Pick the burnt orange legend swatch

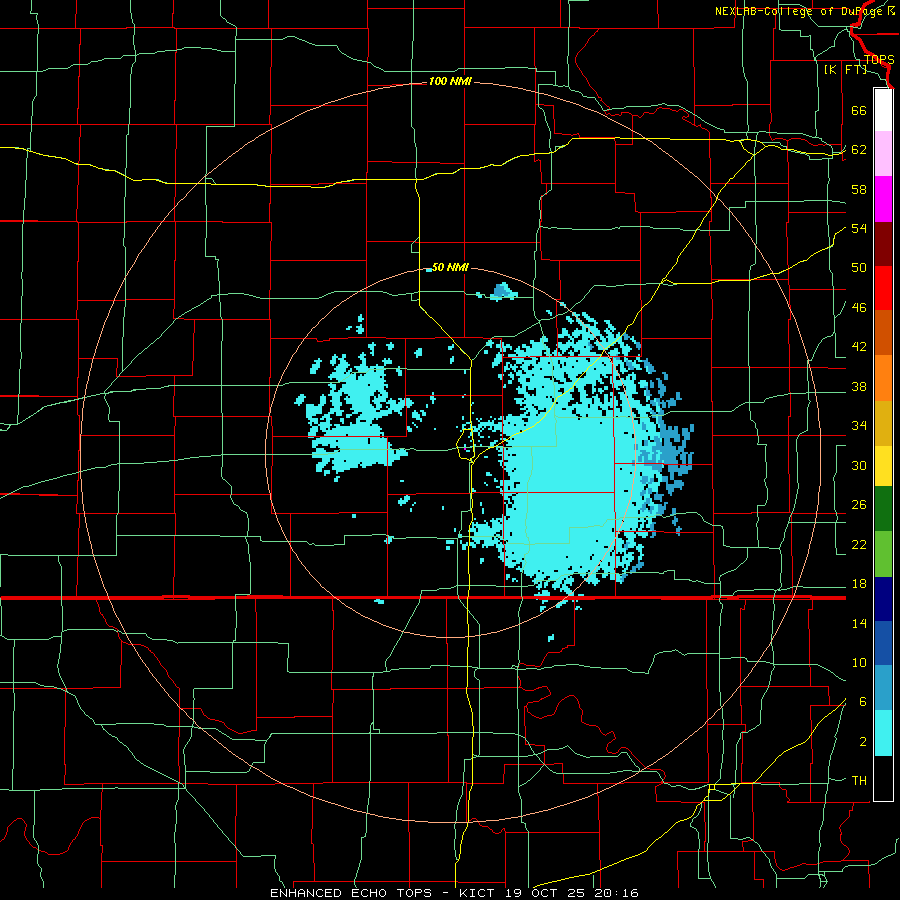pyautogui.click(x=883, y=333)
